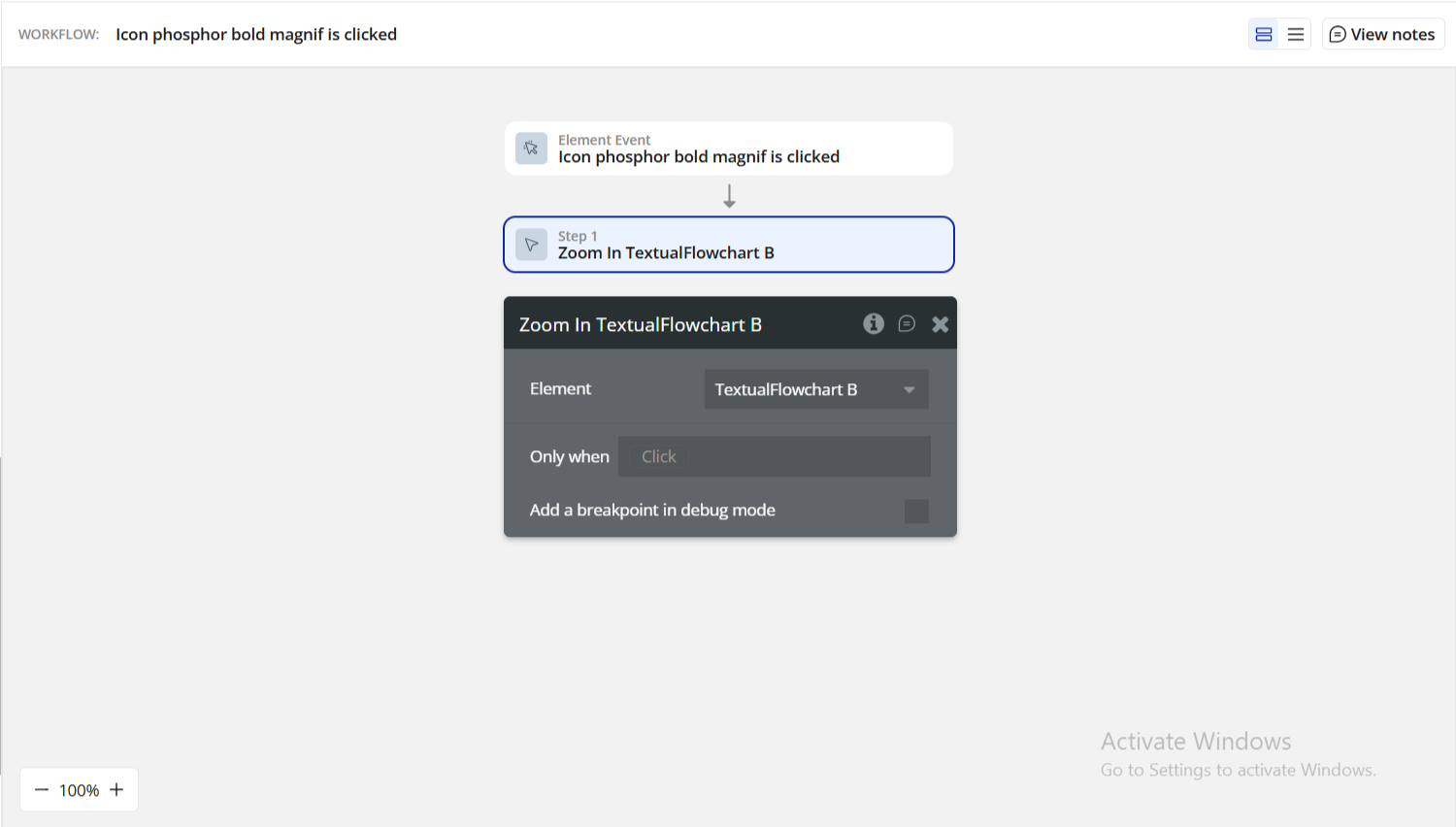This screenshot has width=1456, height=827.
Task: Select the Step 1 Zoom In action
Action: [728, 245]
